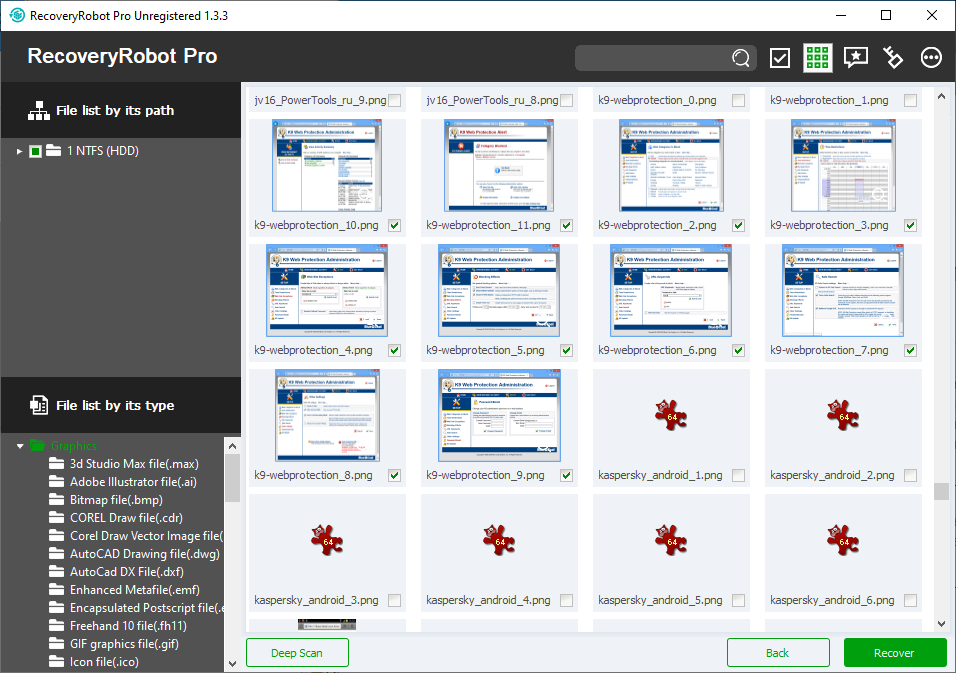Viewport: 956px width, 673px height.
Task: Click the RecoveryRobot app icon in title bar
Action: (16, 15)
